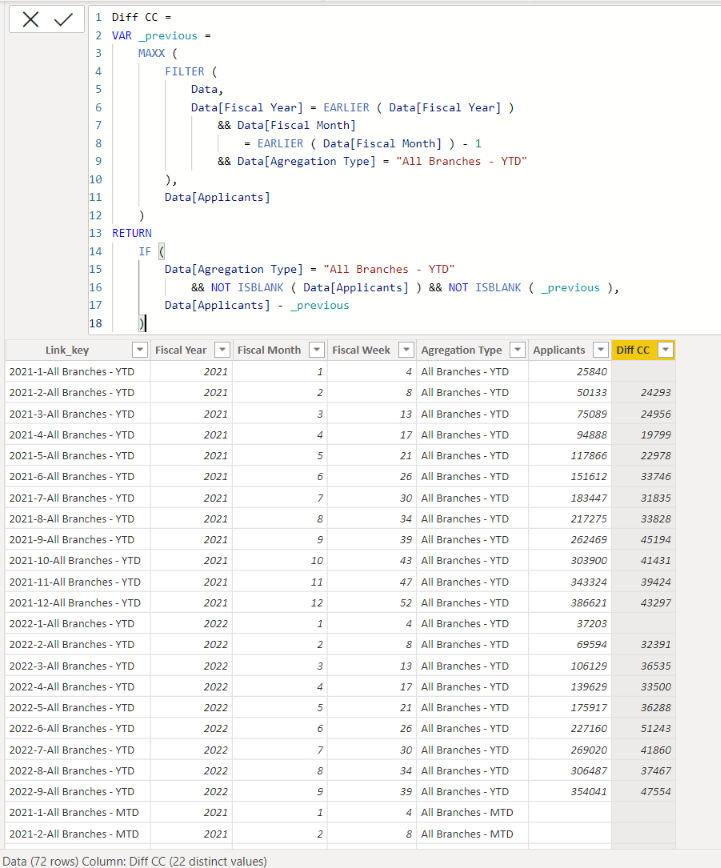
Task: Open the Diff CC column filter dropdown
Action: coord(666,350)
